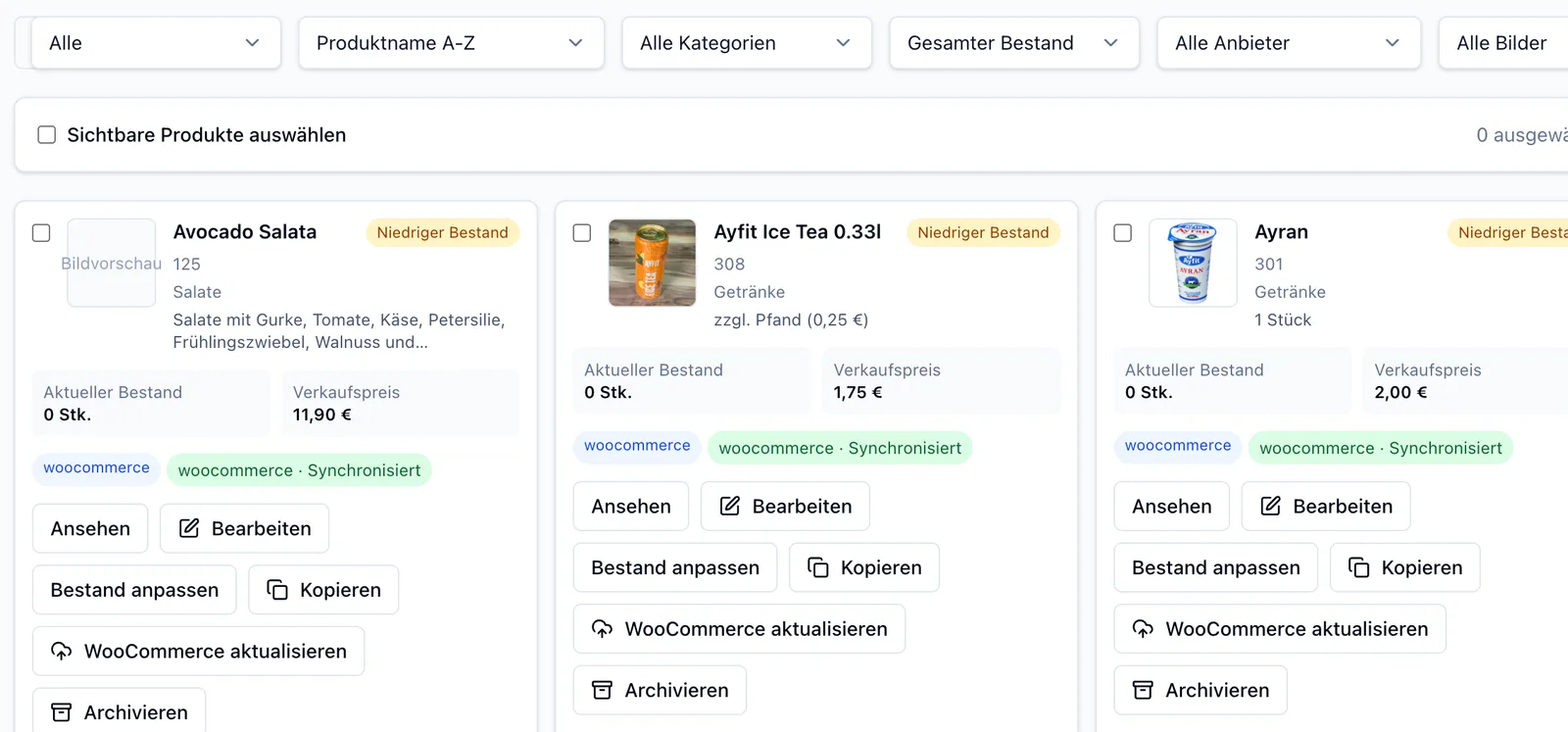Expand the 'Alle Kategorien' dropdown
Screen dimensions: 1568x732
tap(747, 43)
